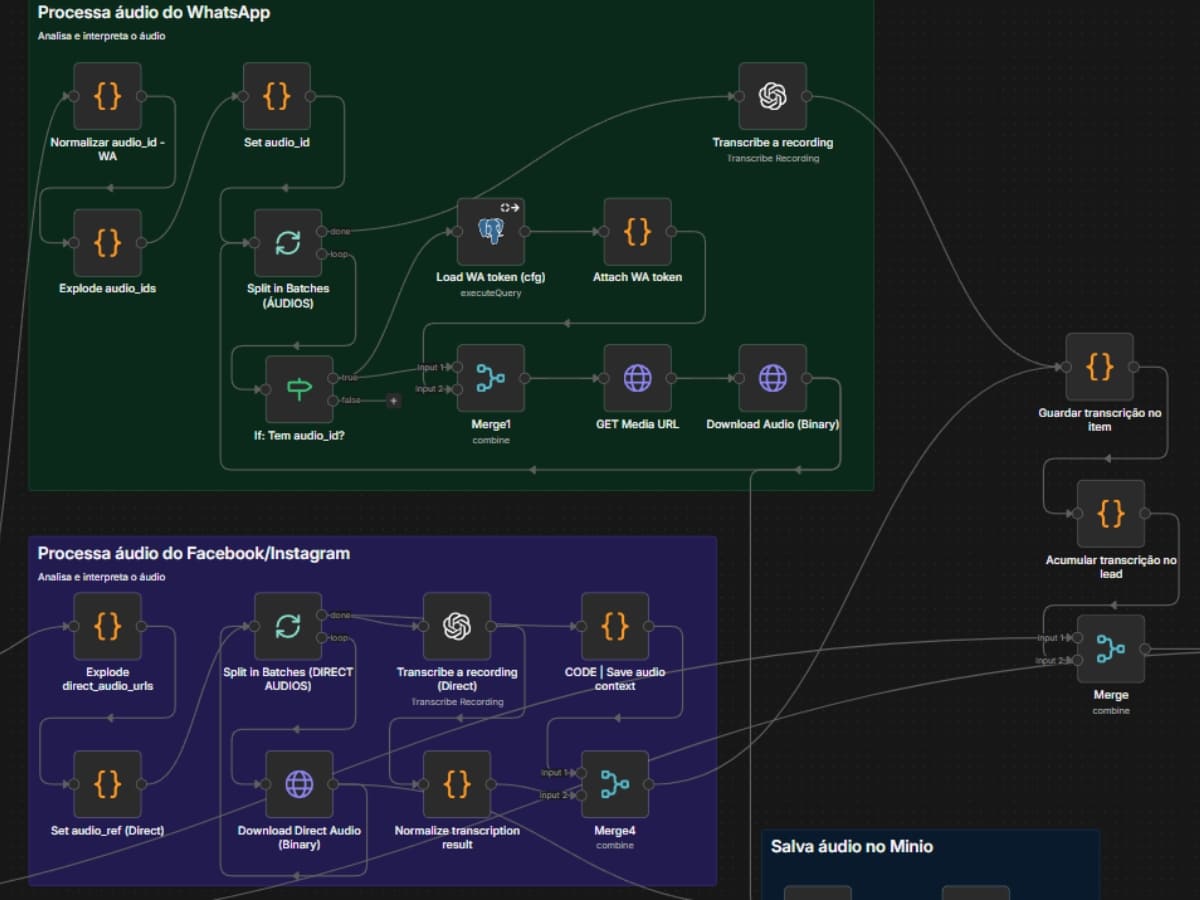The height and width of the screenshot is (900, 1200).
Task: Click the connection line between Merge1 and GET Media URL
Action: click(x=565, y=379)
